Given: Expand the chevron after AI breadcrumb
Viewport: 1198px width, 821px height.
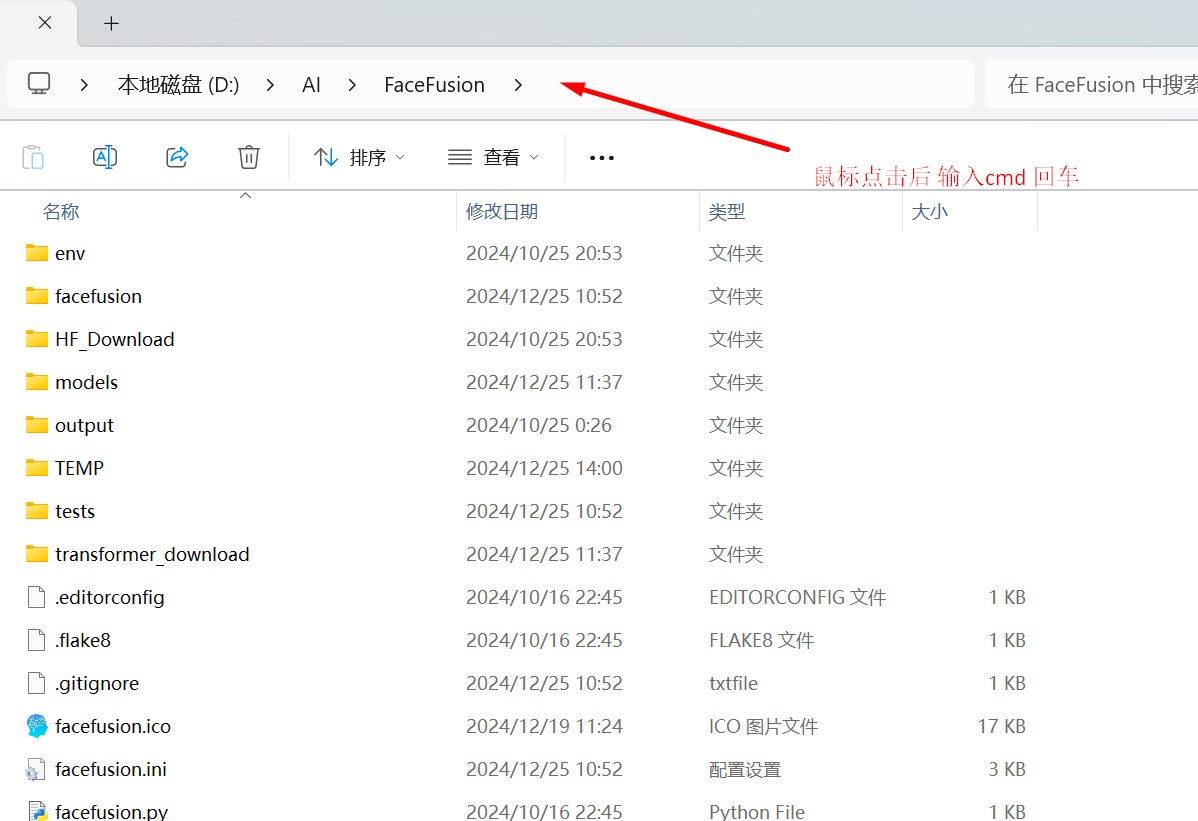Looking at the screenshot, I should (351, 85).
